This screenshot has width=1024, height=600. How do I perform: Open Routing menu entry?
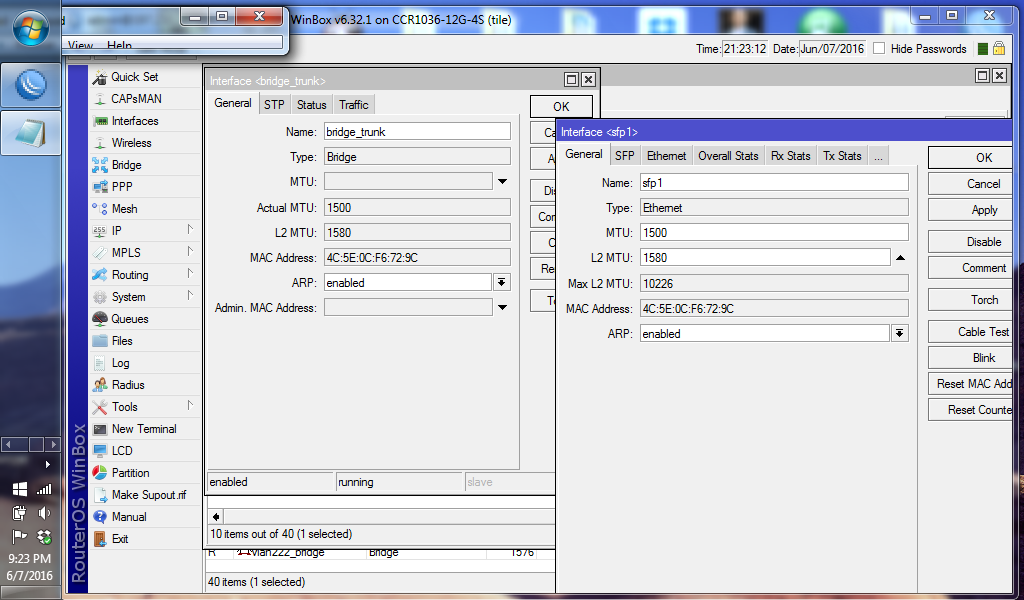144,275
